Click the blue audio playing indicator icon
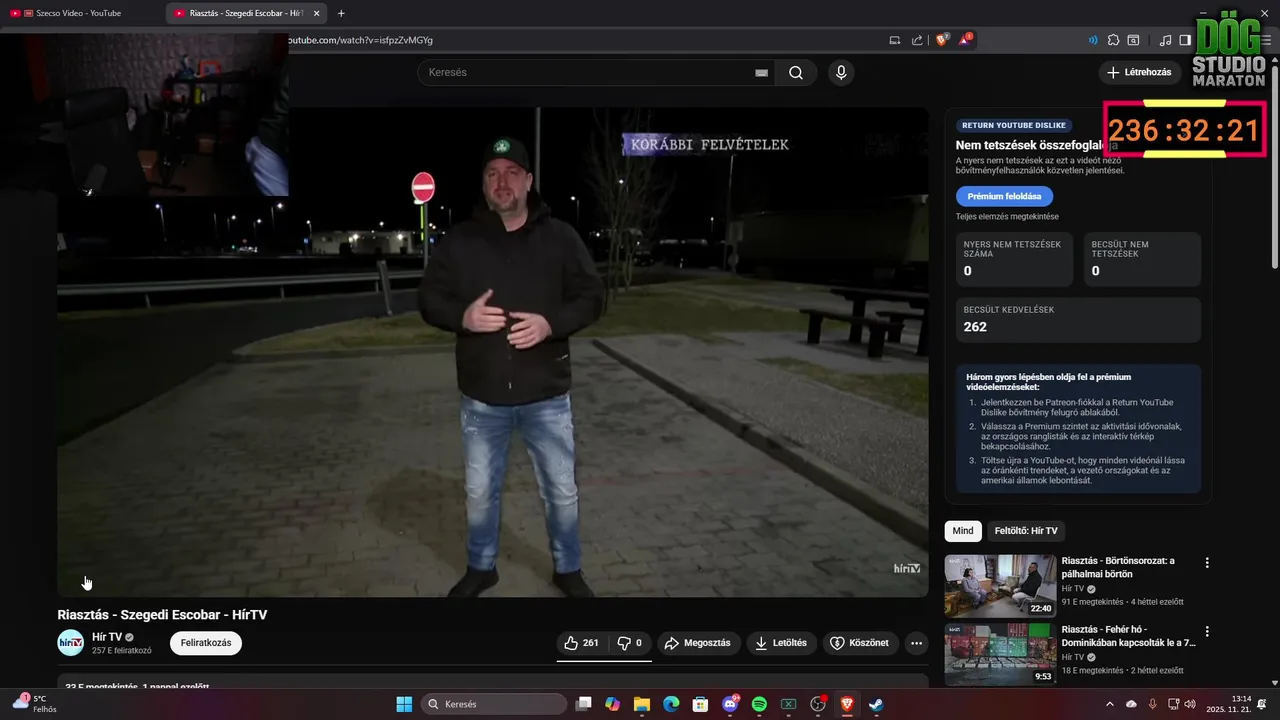The image size is (1280, 720). point(1093,40)
